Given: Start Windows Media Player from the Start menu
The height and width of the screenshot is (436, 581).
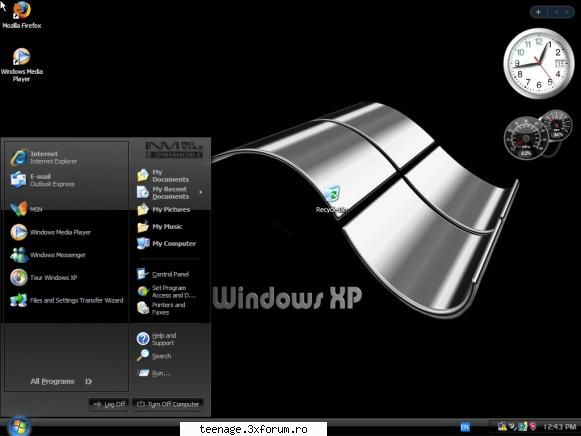Looking at the screenshot, I should coord(50,232).
